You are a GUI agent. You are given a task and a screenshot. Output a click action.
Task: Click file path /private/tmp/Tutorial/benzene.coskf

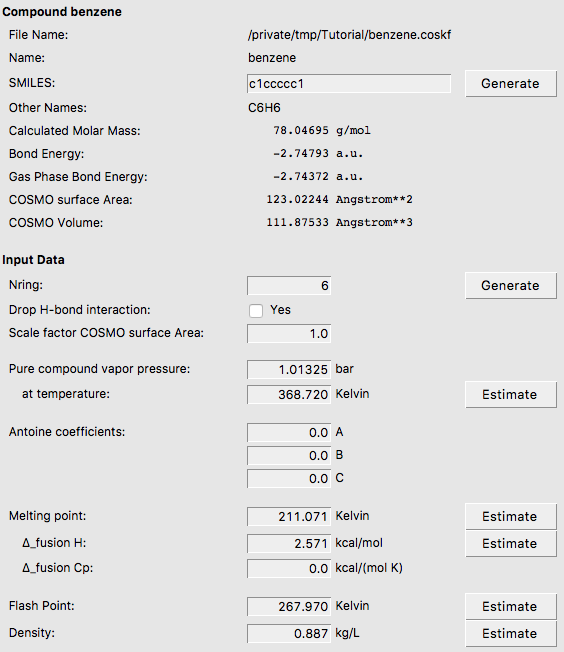click(349, 35)
